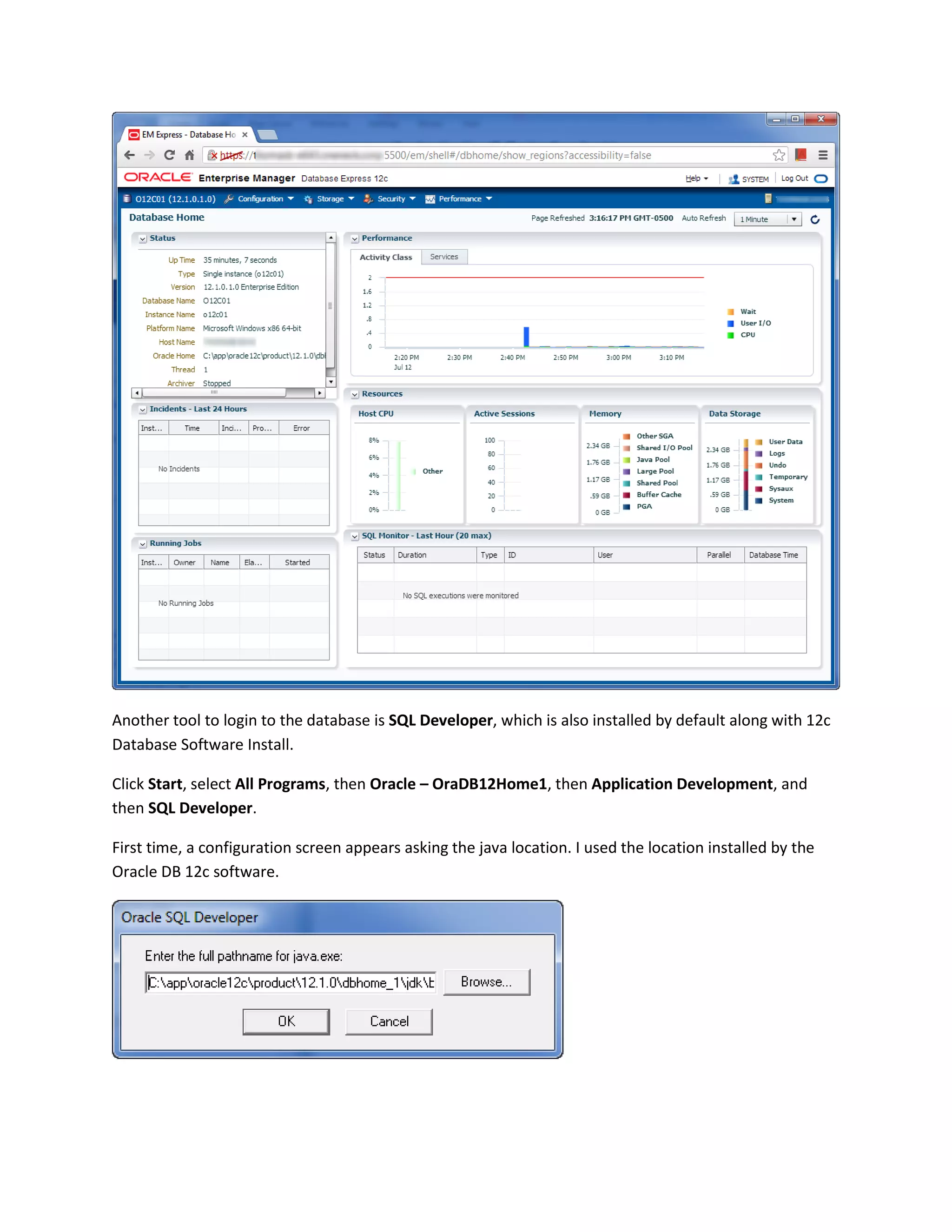
Task: Click the Configuration wrench icon
Action: pyautogui.click(x=229, y=199)
